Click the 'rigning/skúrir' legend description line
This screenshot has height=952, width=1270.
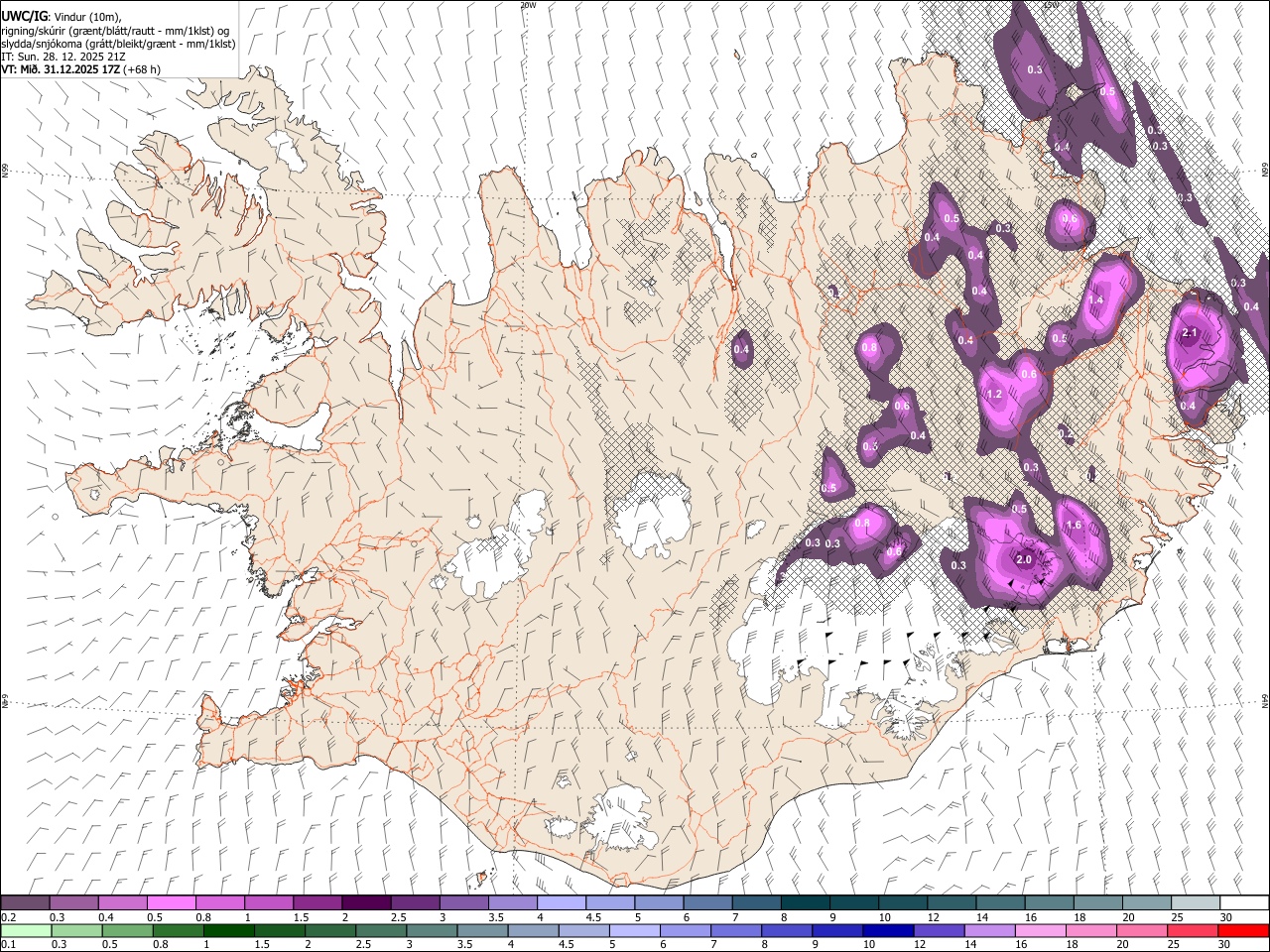pyautogui.click(x=116, y=30)
